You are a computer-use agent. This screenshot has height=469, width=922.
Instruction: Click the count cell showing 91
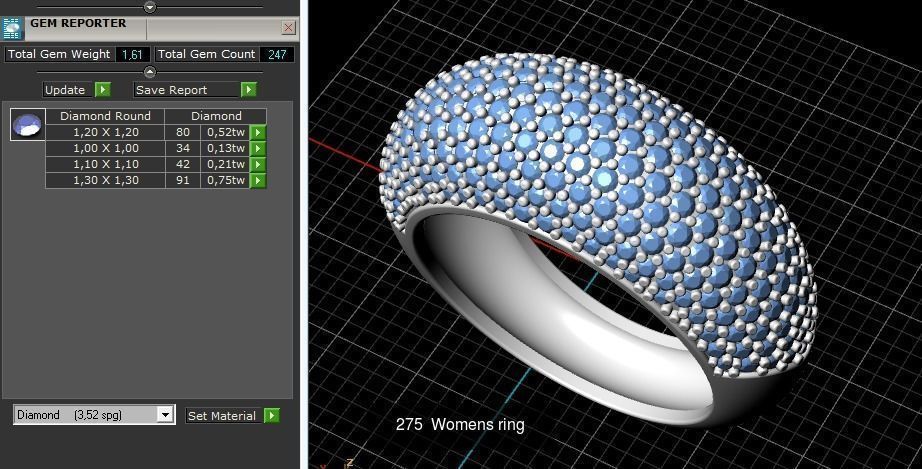[x=183, y=180]
